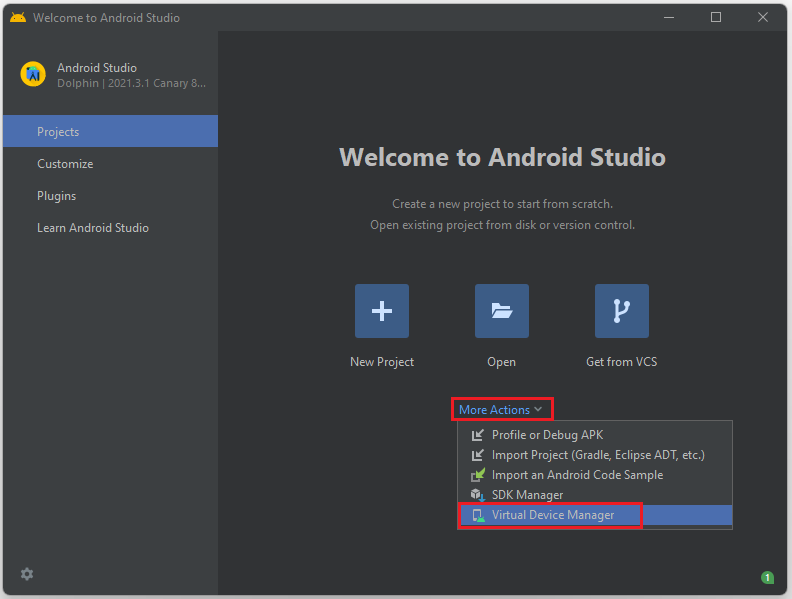This screenshot has height=599, width=792.
Task: Click the Dolphin 2021.3.1 Canary version text
Action: (x=131, y=83)
